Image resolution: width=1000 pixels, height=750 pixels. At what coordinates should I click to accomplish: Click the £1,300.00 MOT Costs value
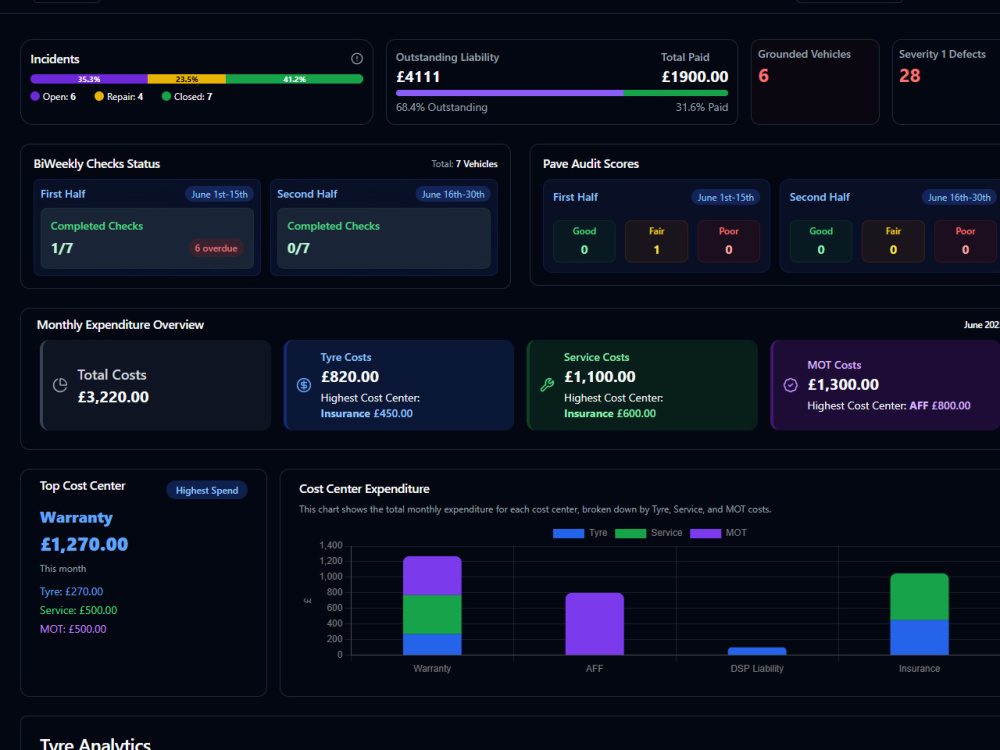(843, 385)
